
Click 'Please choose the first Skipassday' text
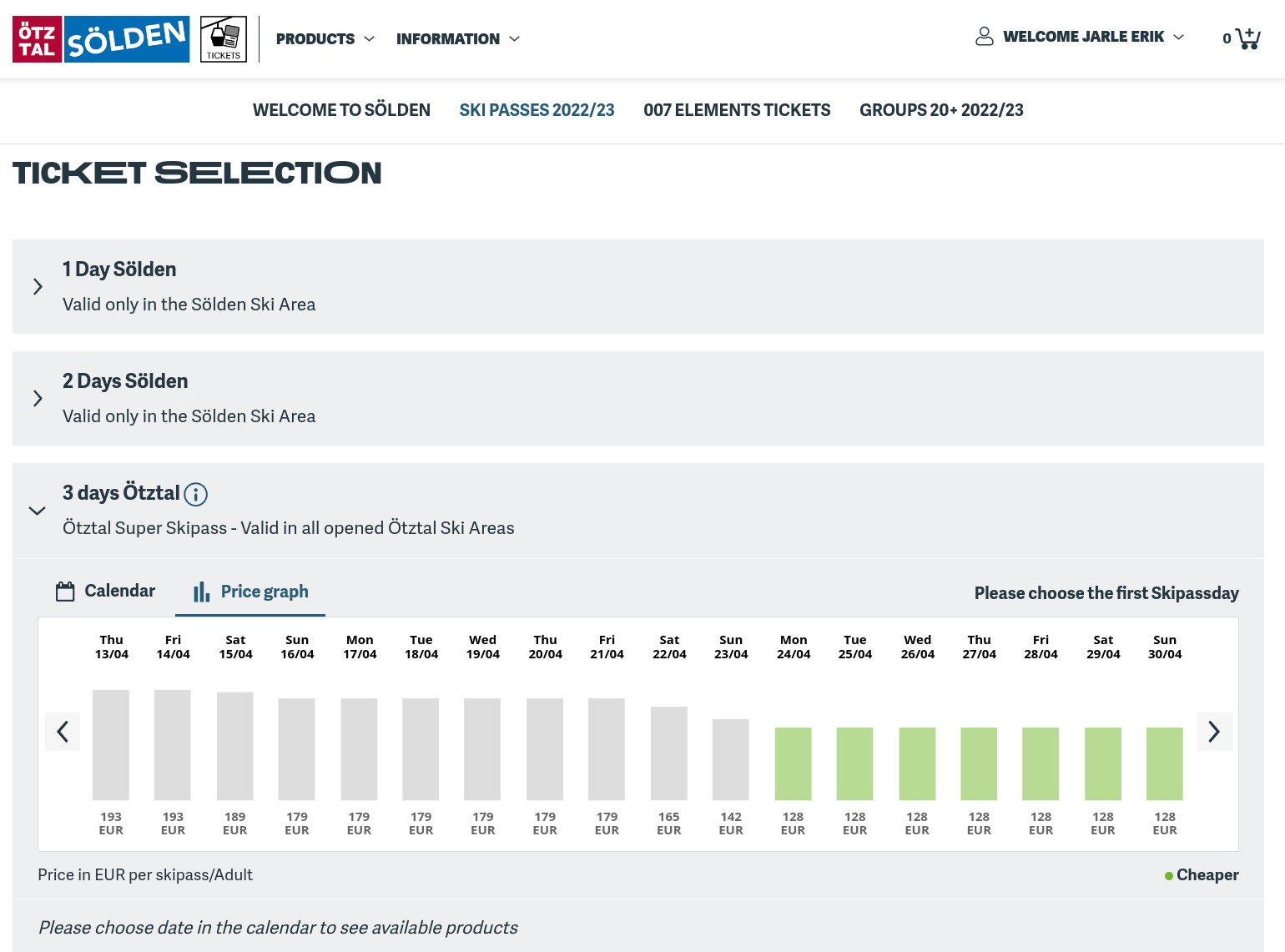1106,593
